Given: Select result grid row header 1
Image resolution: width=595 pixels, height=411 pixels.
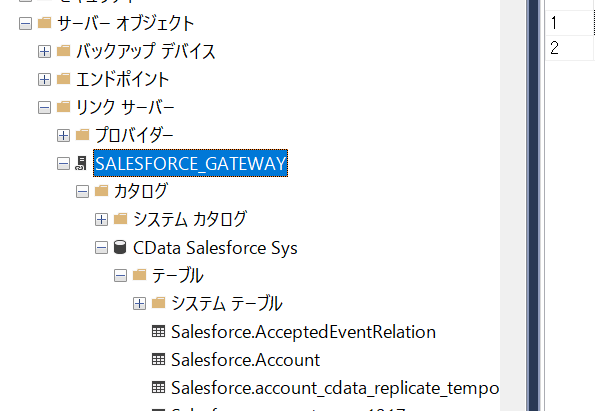Looking at the screenshot, I should 569,23.
